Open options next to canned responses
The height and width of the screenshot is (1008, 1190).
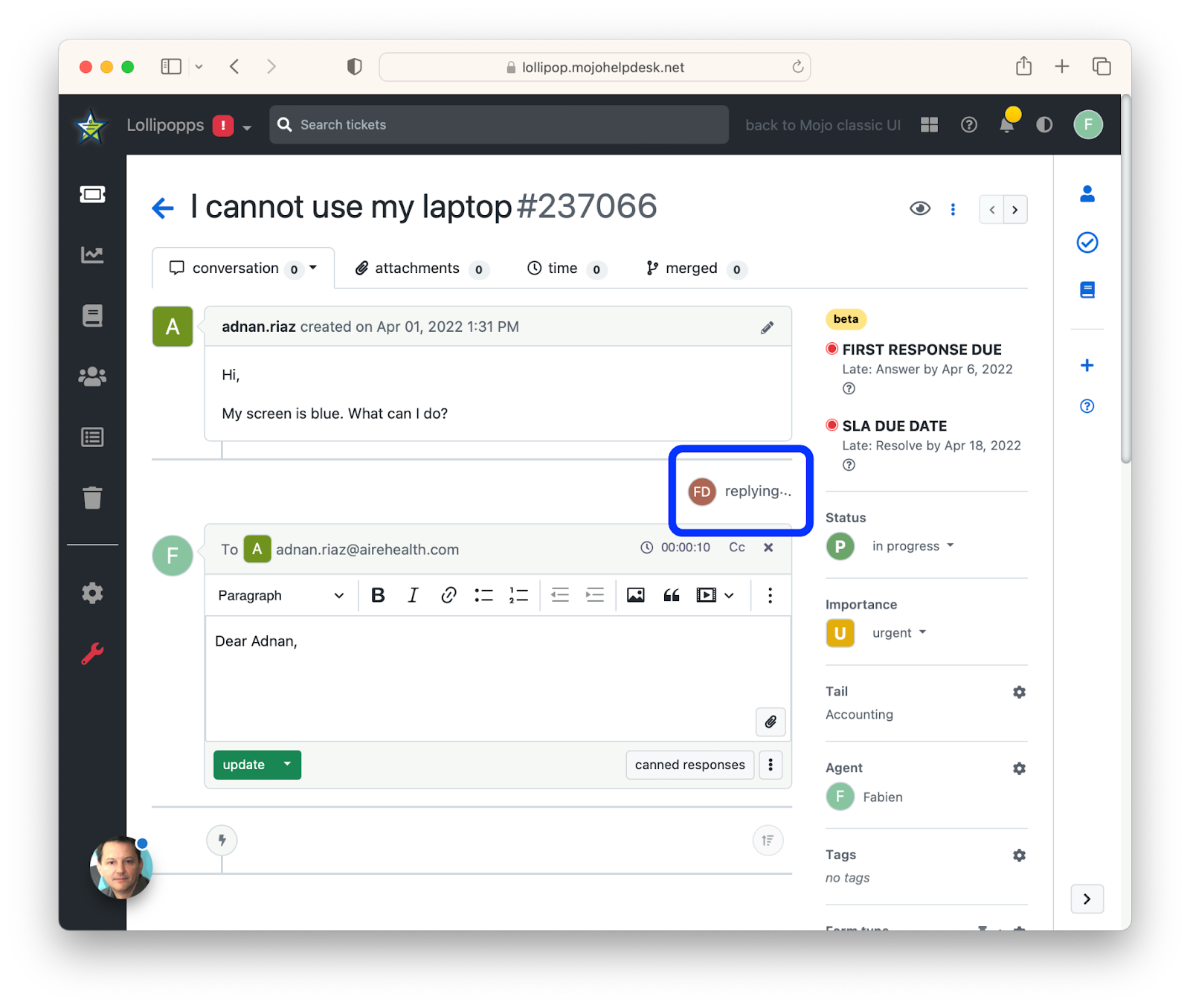pos(771,765)
